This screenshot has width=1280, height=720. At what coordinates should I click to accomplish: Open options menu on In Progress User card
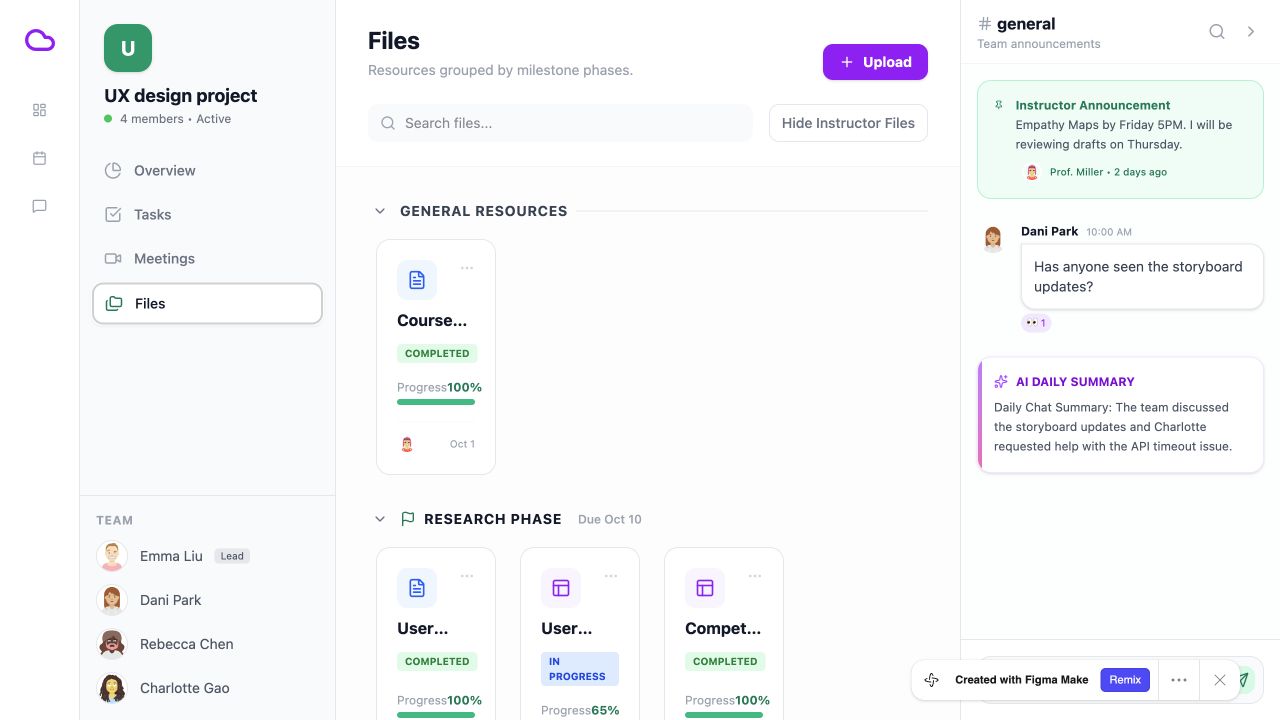click(x=611, y=576)
